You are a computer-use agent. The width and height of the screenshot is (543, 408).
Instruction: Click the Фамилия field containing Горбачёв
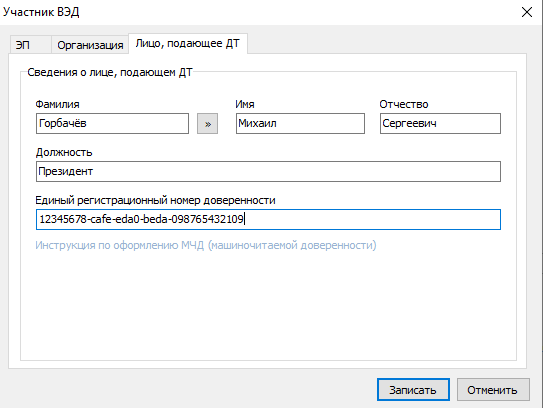[113, 123]
